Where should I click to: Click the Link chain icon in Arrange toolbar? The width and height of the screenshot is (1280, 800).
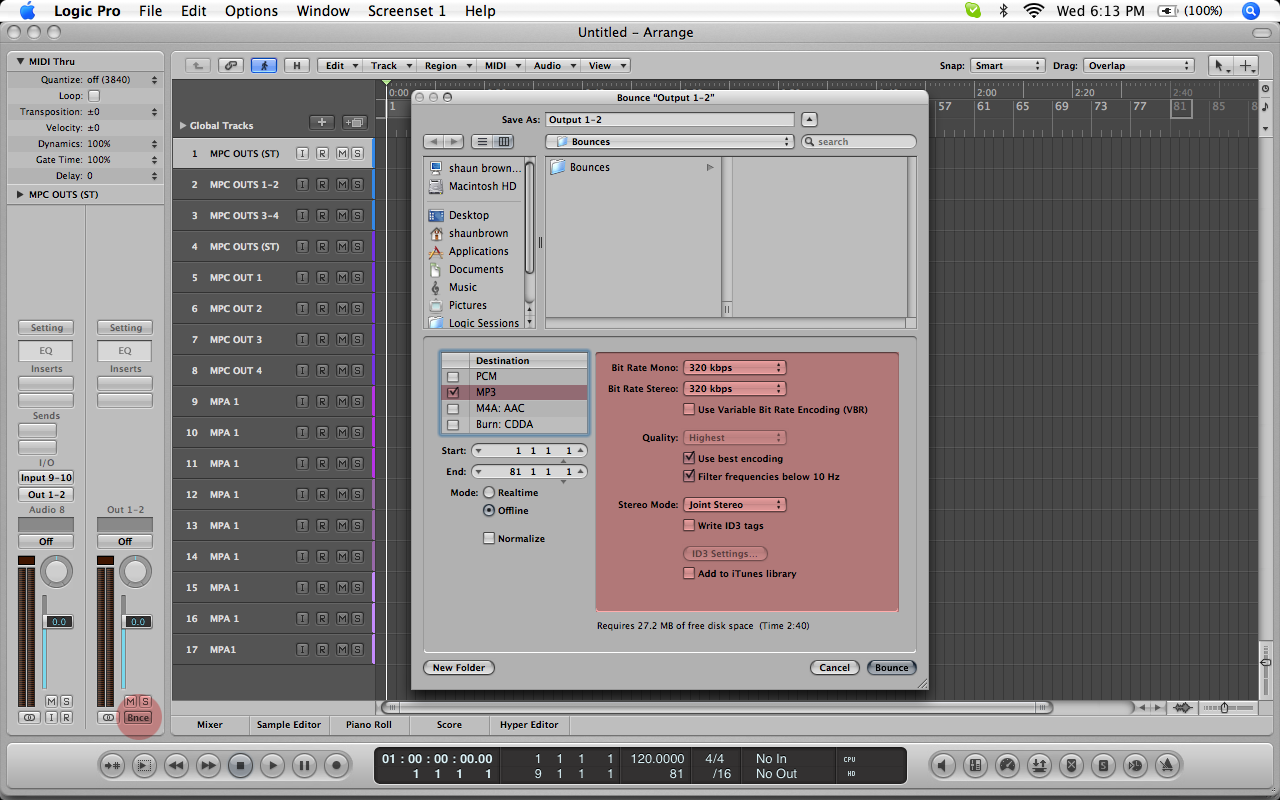pos(231,65)
